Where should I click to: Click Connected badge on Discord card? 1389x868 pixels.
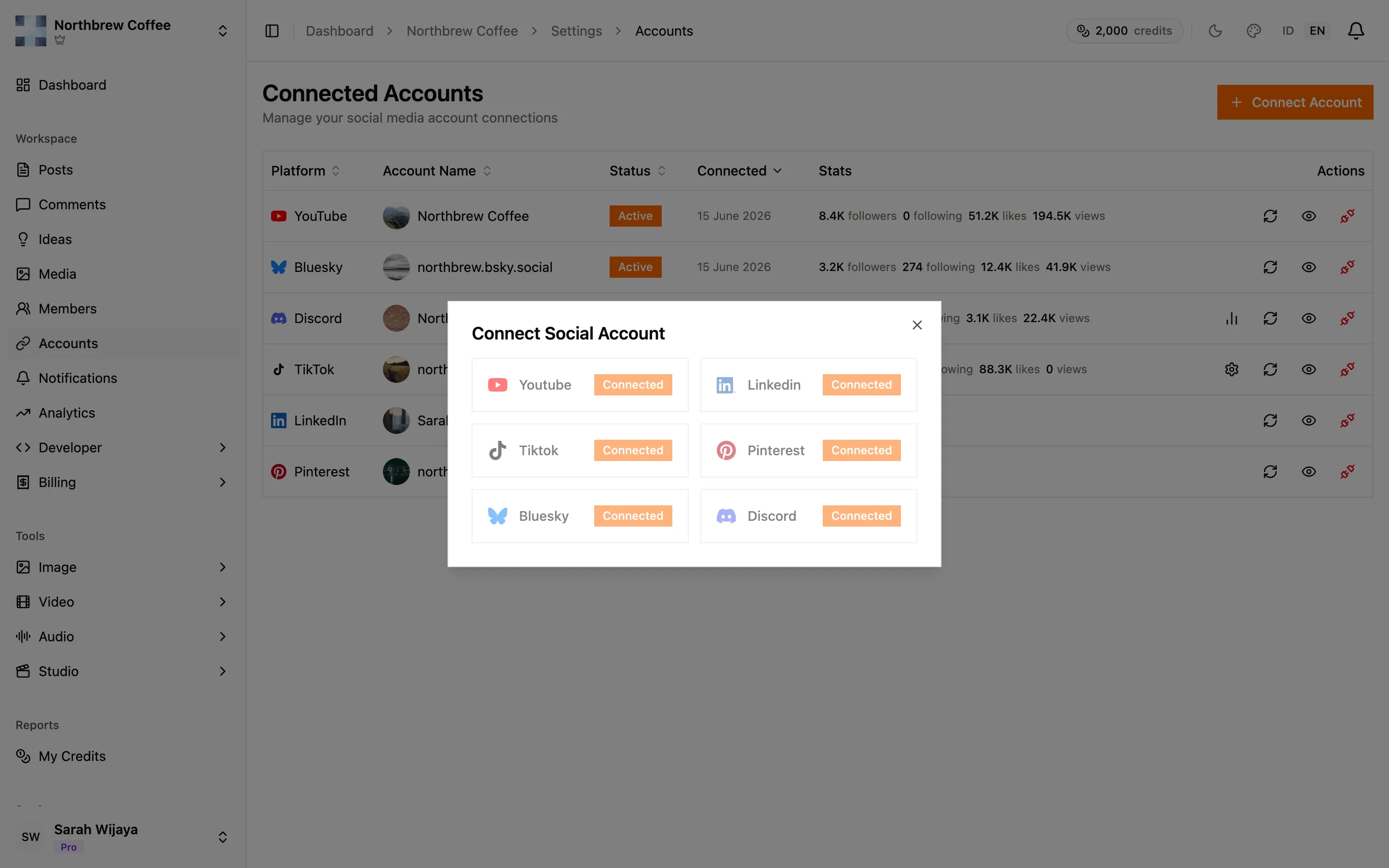861,515
